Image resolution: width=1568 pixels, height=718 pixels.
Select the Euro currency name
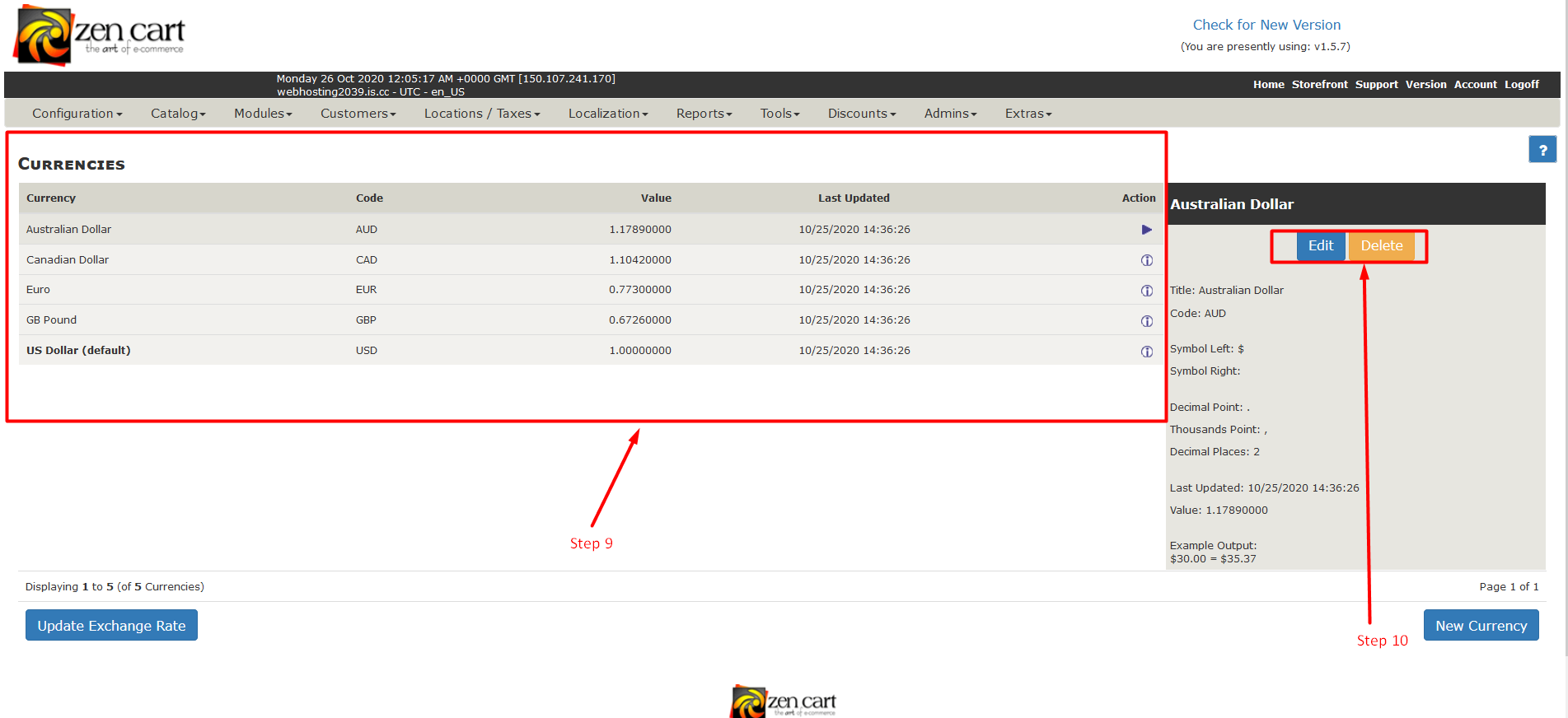(38, 290)
